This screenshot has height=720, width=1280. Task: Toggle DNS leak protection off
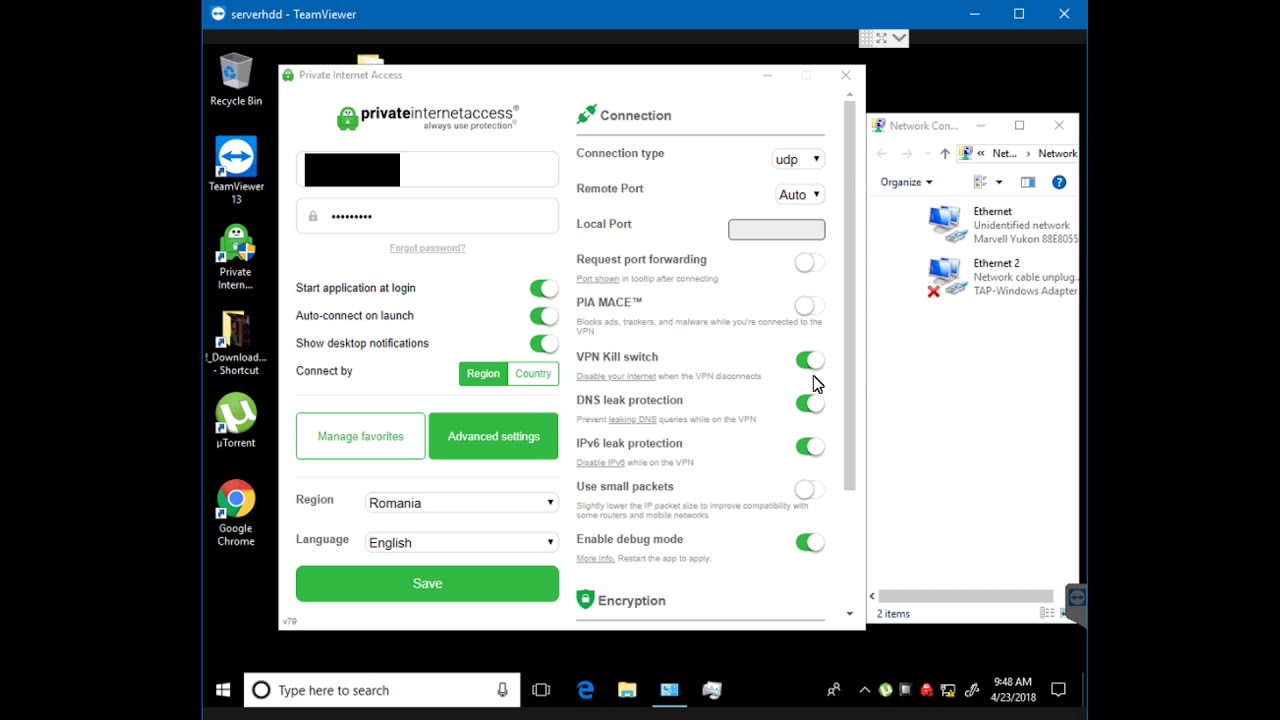[x=809, y=403]
